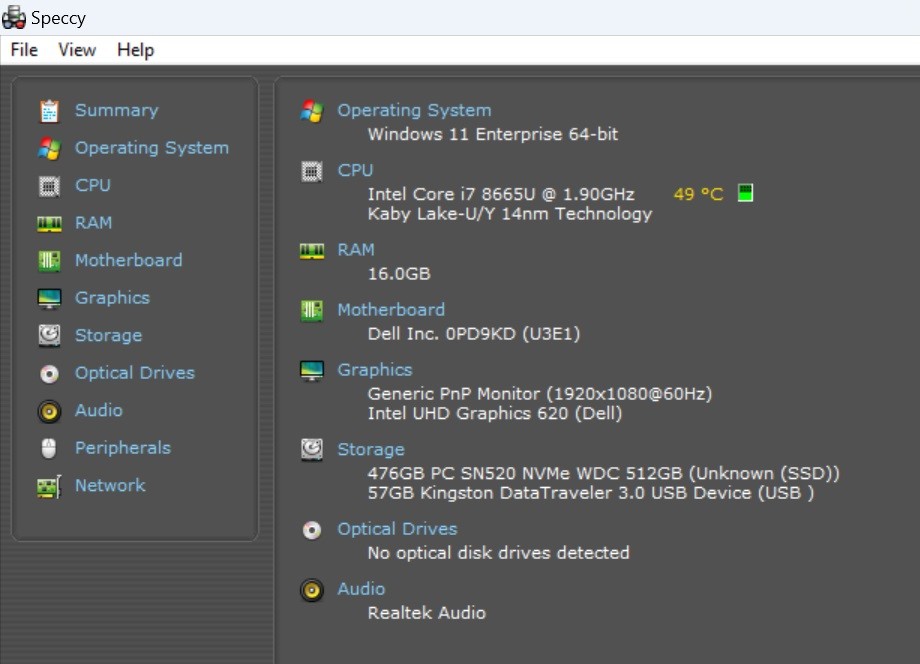Image resolution: width=920 pixels, height=664 pixels.
Task: Click the Audio heading in summary panel
Action: pyautogui.click(x=361, y=589)
